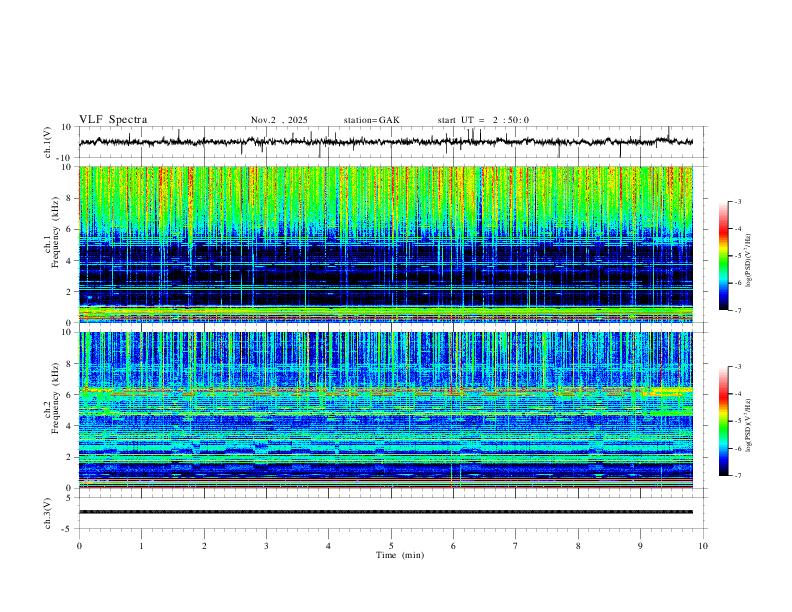Click the 'Time (min)' axis title
The width and height of the screenshot is (792, 612).
point(400,555)
